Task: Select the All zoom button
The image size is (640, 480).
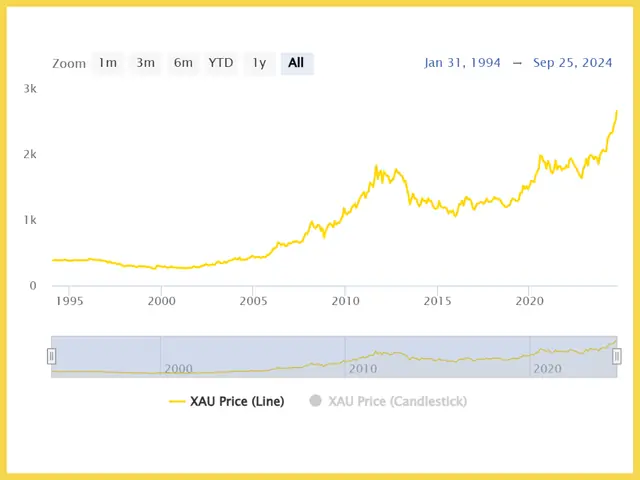Action: click(297, 63)
